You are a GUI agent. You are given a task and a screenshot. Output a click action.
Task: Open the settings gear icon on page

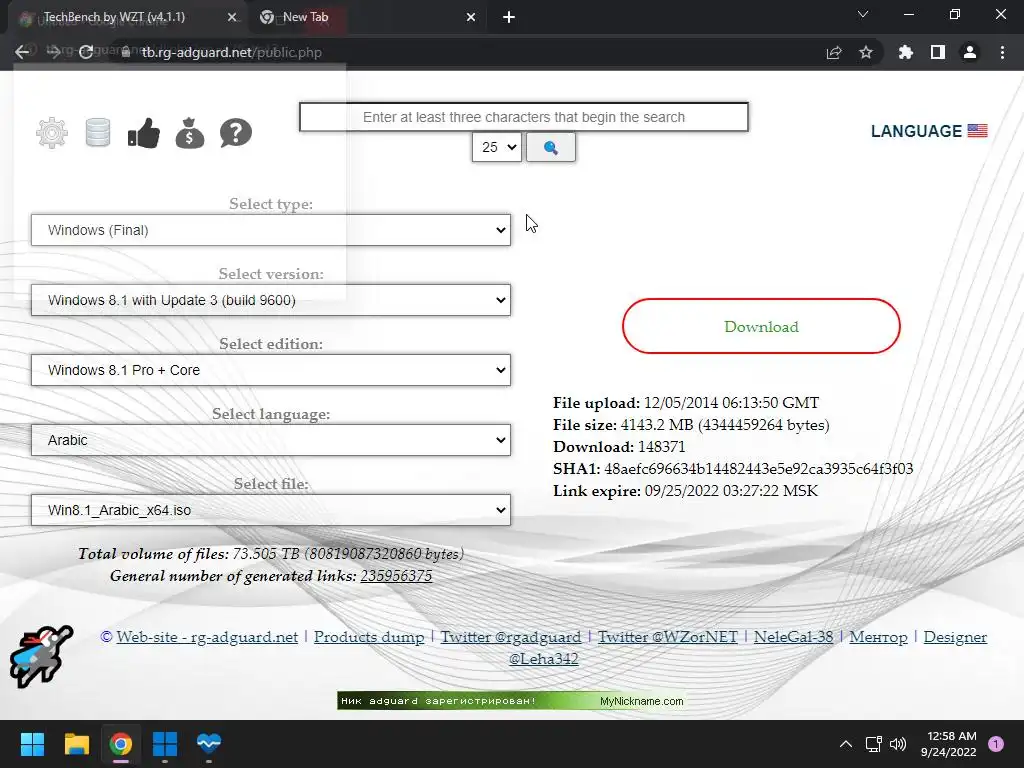click(52, 133)
